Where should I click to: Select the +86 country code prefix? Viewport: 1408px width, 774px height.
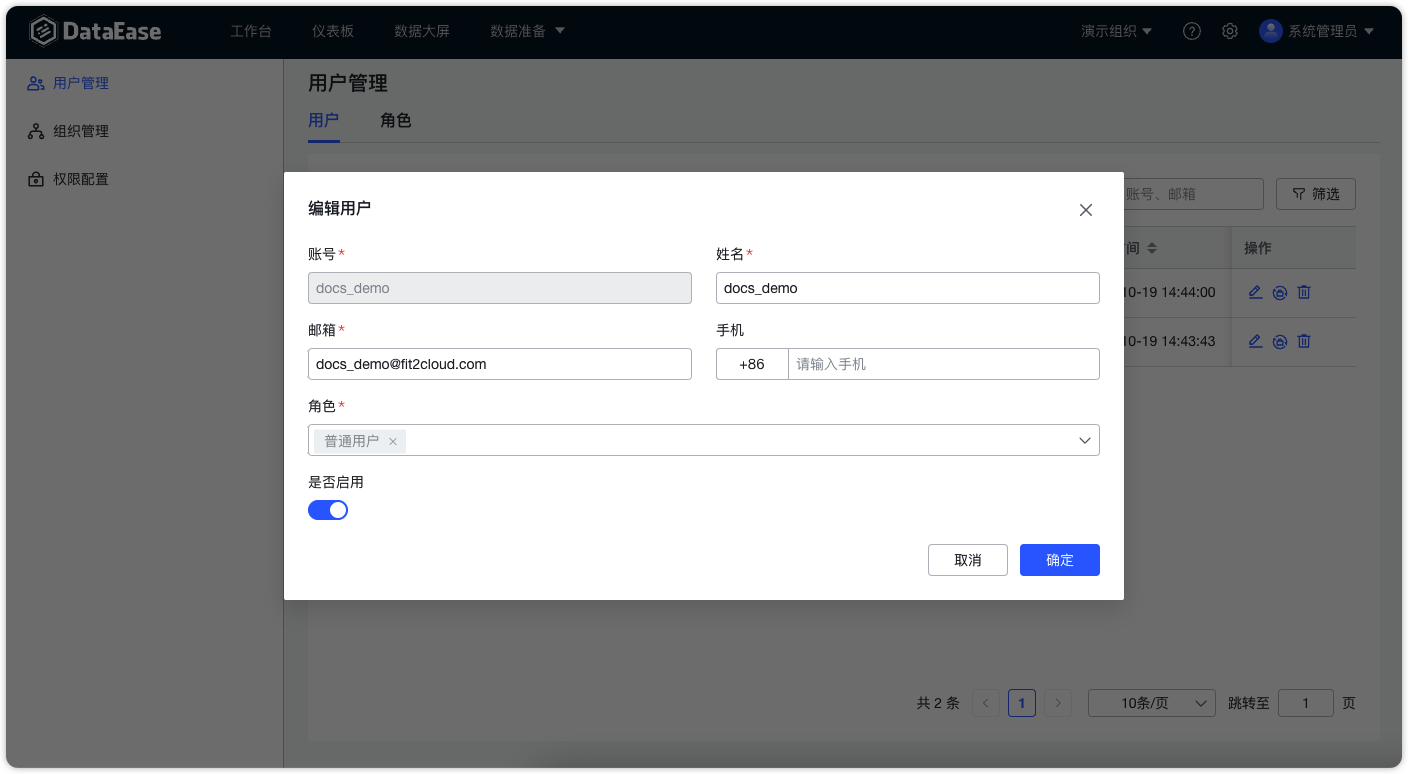tap(752, 364)
